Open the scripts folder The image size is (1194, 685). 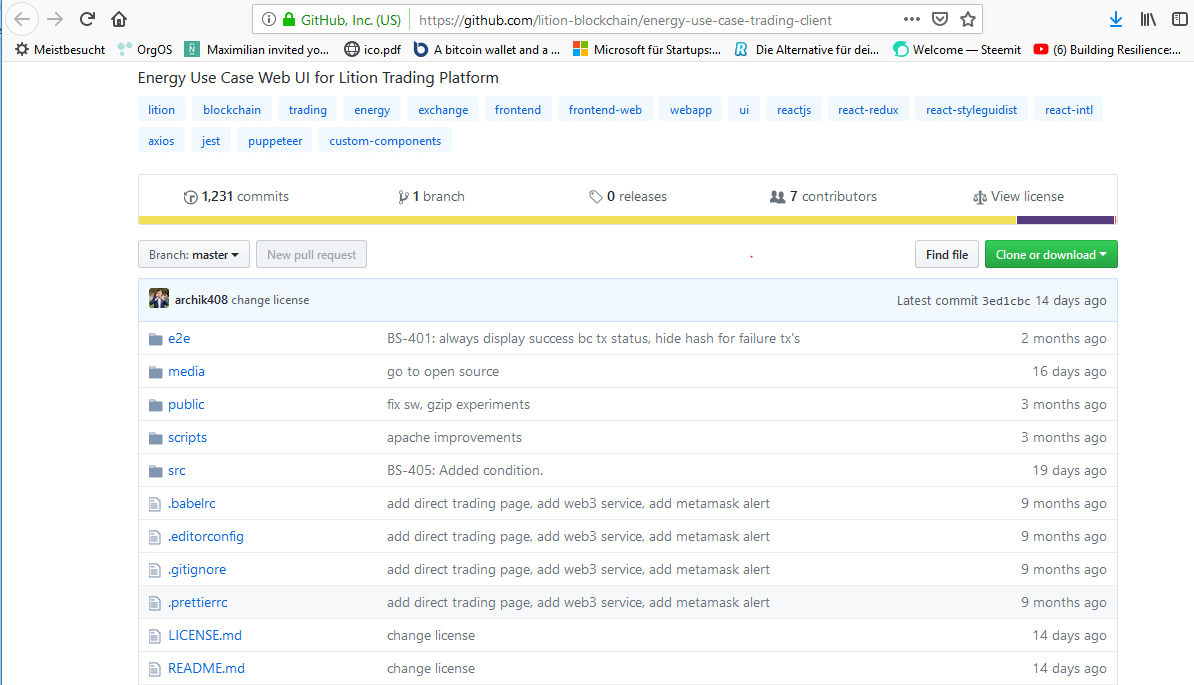[x=187, y=438]
